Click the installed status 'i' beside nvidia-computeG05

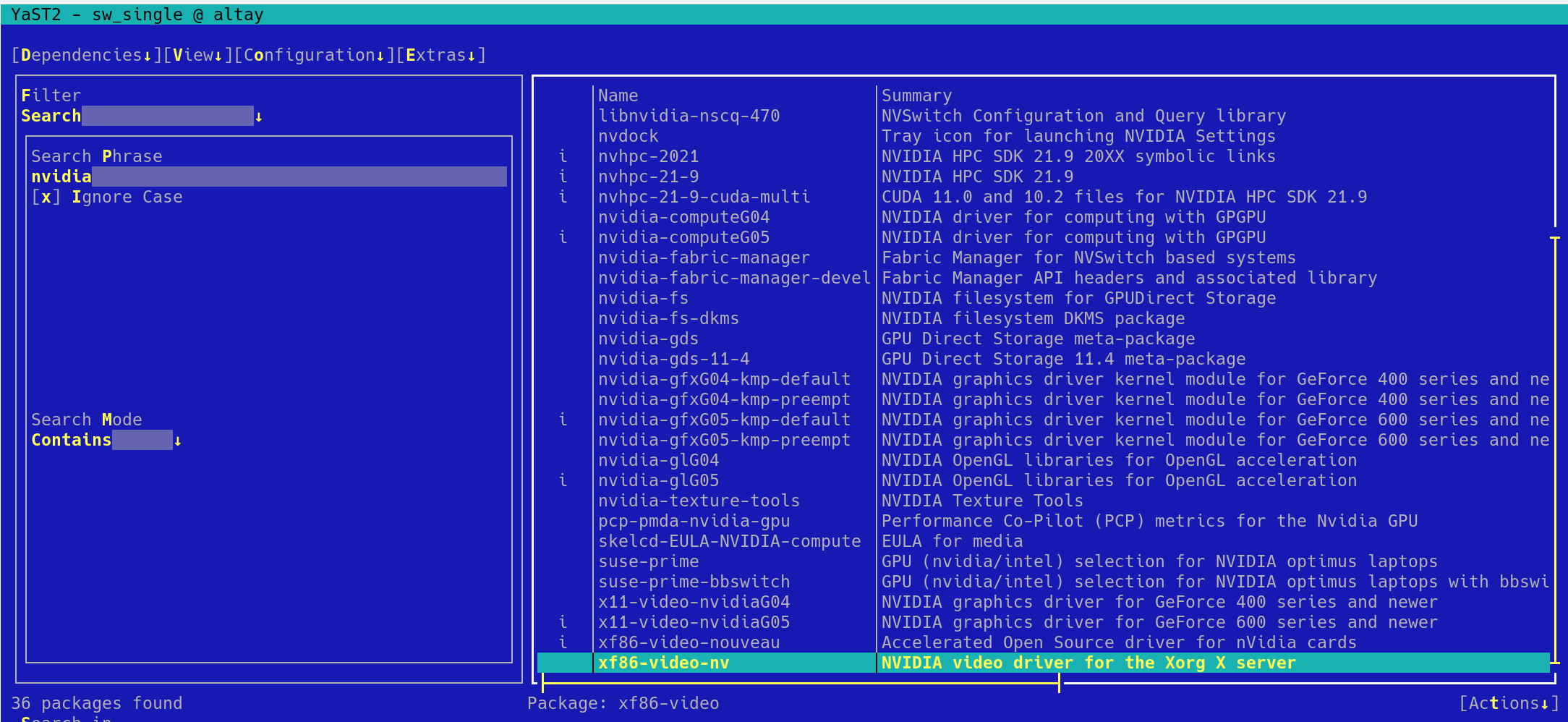563,237
